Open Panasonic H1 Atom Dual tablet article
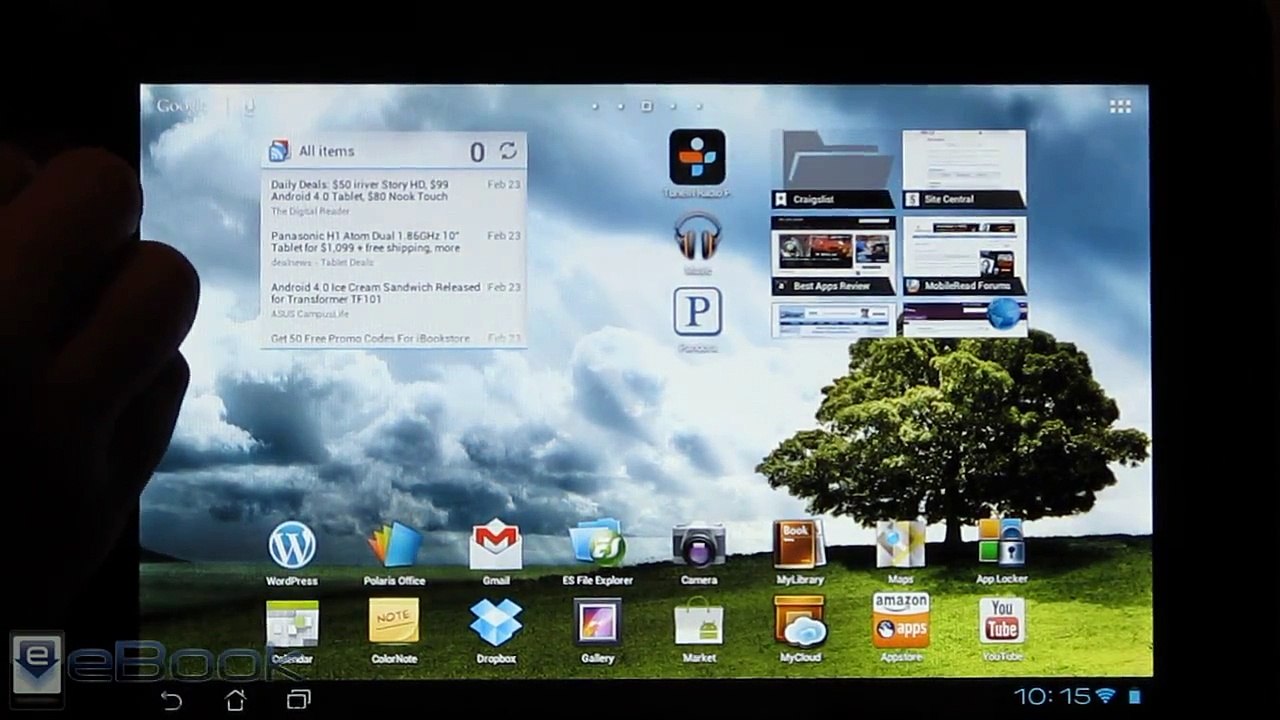The width and height of the screenshot is (1280, 720). click(x=394, y=248)
